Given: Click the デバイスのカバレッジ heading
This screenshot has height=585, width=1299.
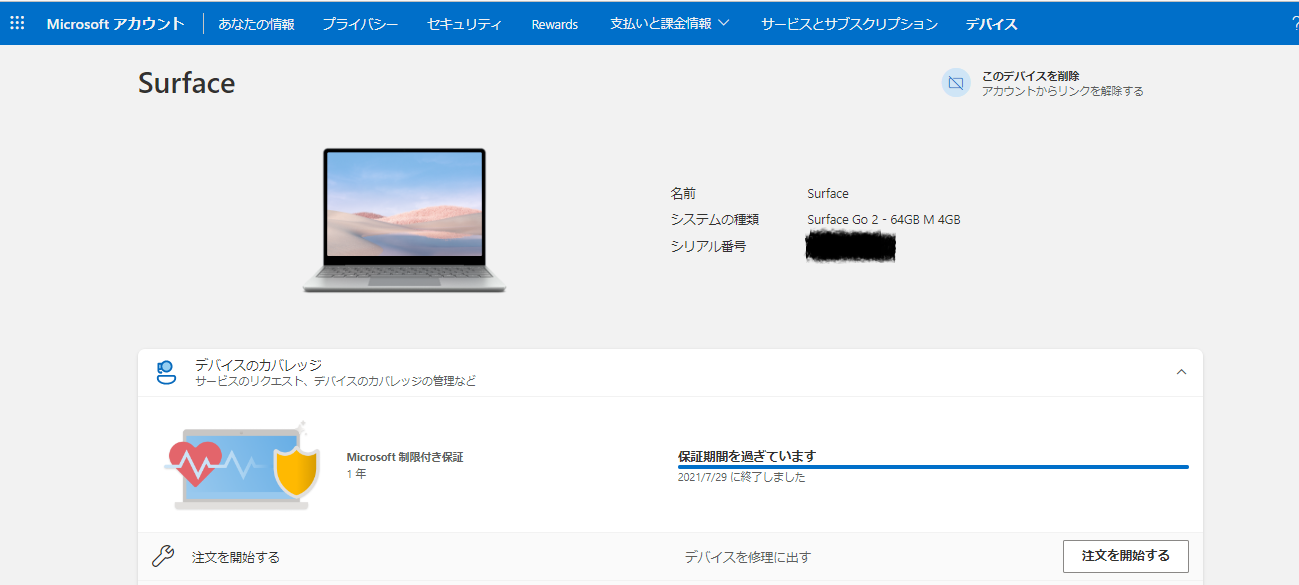Looking at the screenshot, I should coord(258,365).
